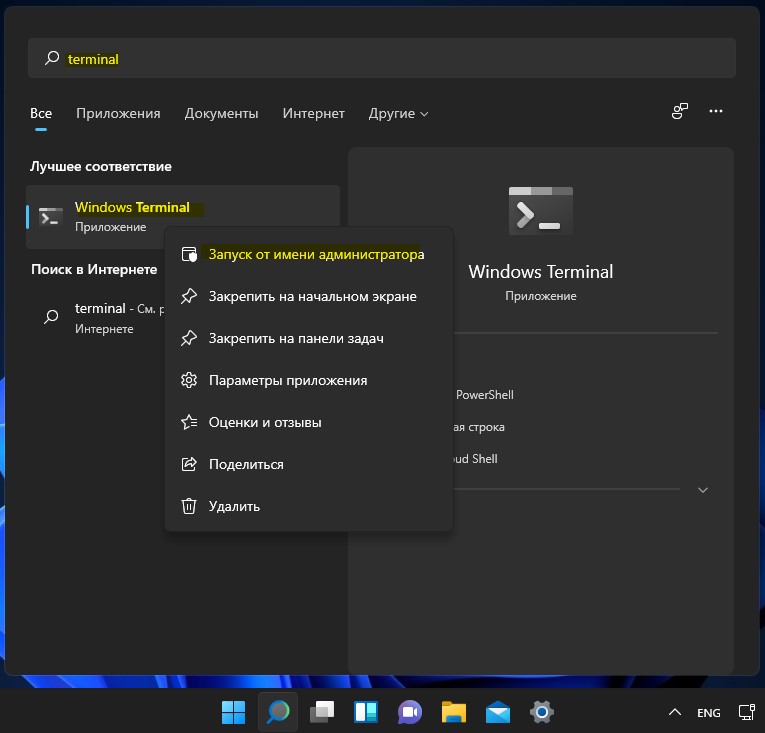The image size is (765, 733).
Task: Click the trash icon beside Удалить
Action: click(x=189, y=506)
